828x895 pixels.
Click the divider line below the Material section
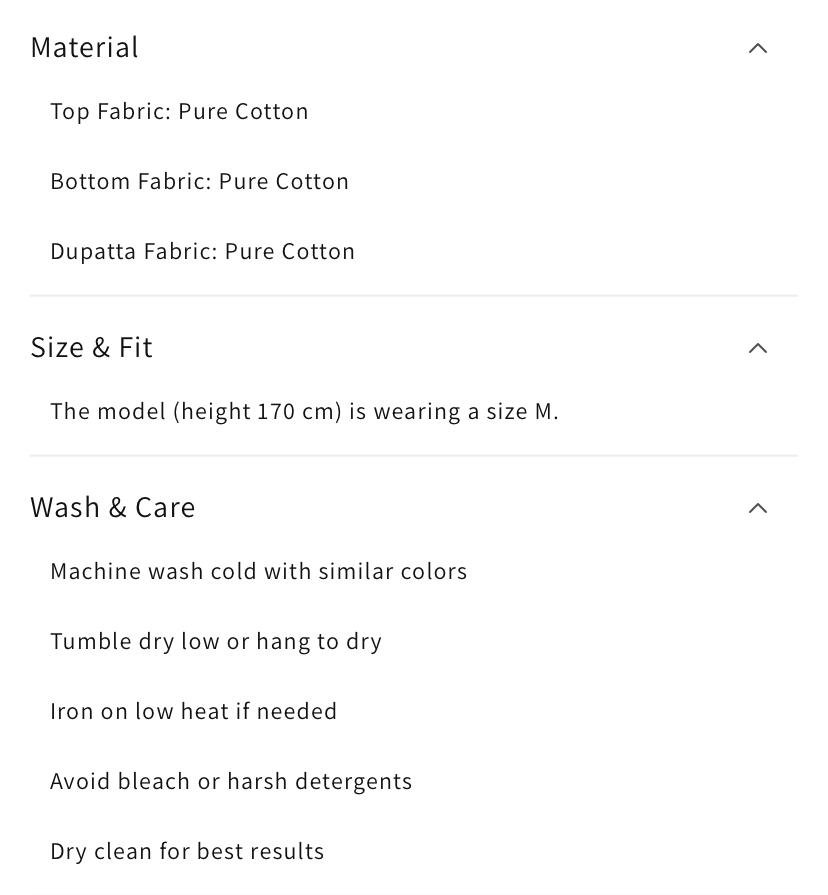414,295
